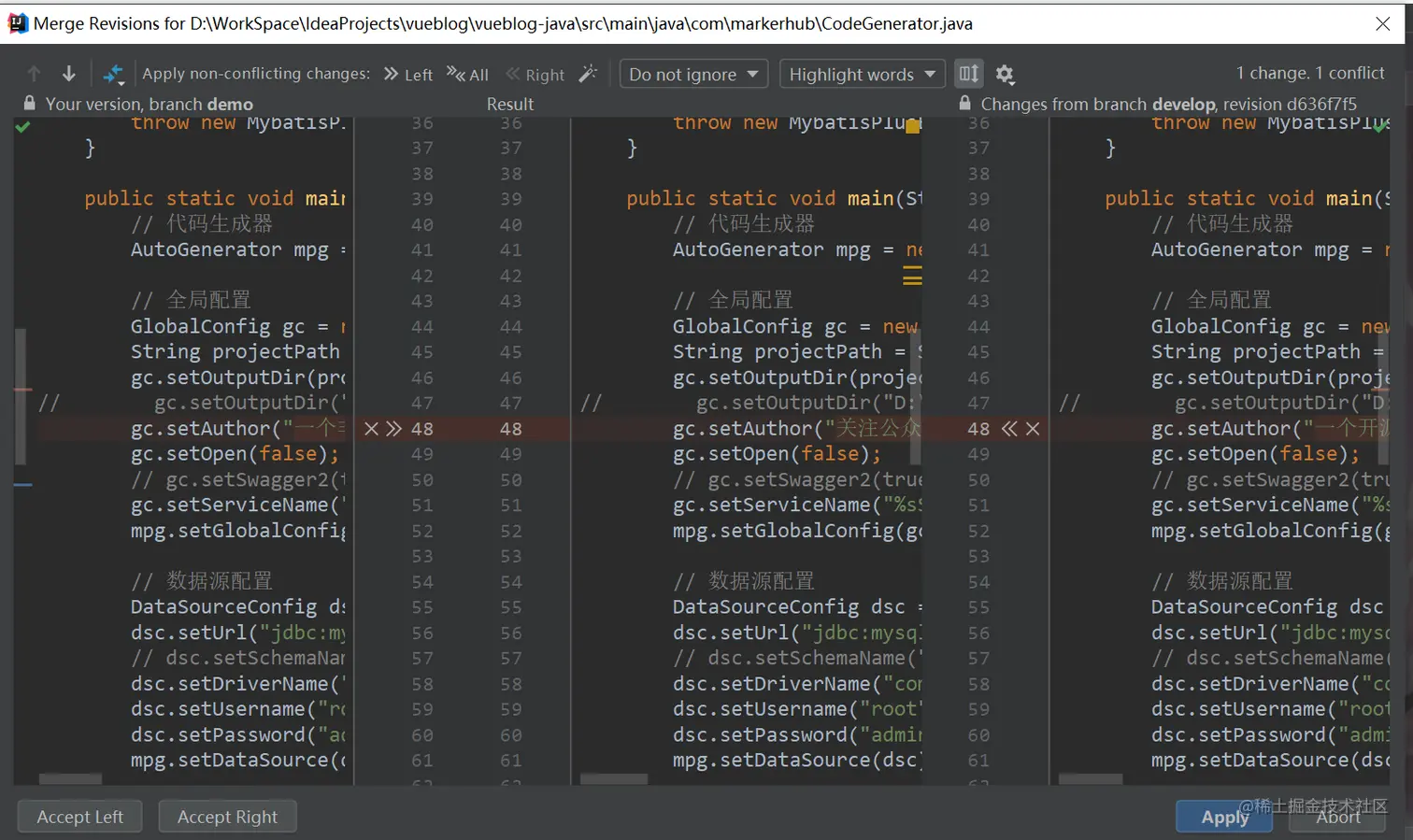Click '// 代码生成器' comment in left pane

pyautogui.click(x=202, y=224)
